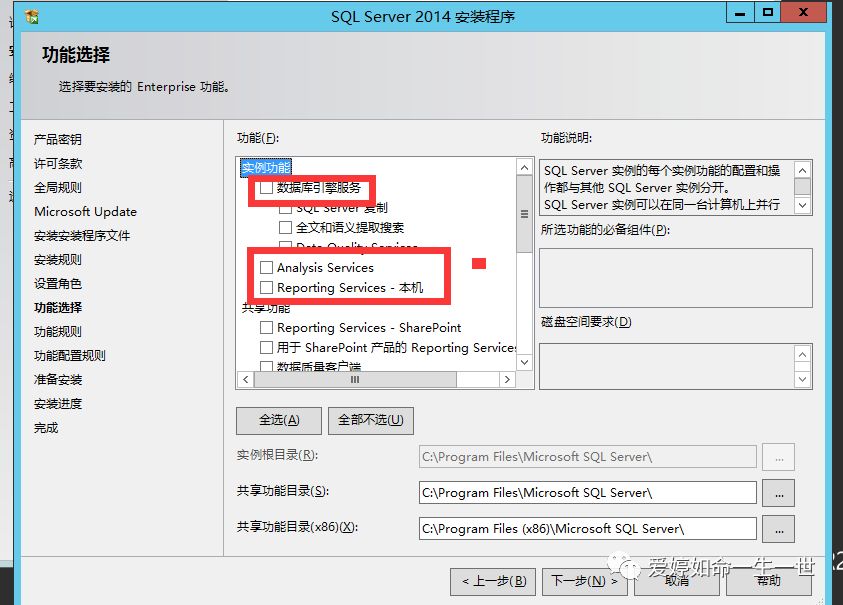
Task: Click the feature list horizontal scroll-left arrow
Action: pos(246,379)
